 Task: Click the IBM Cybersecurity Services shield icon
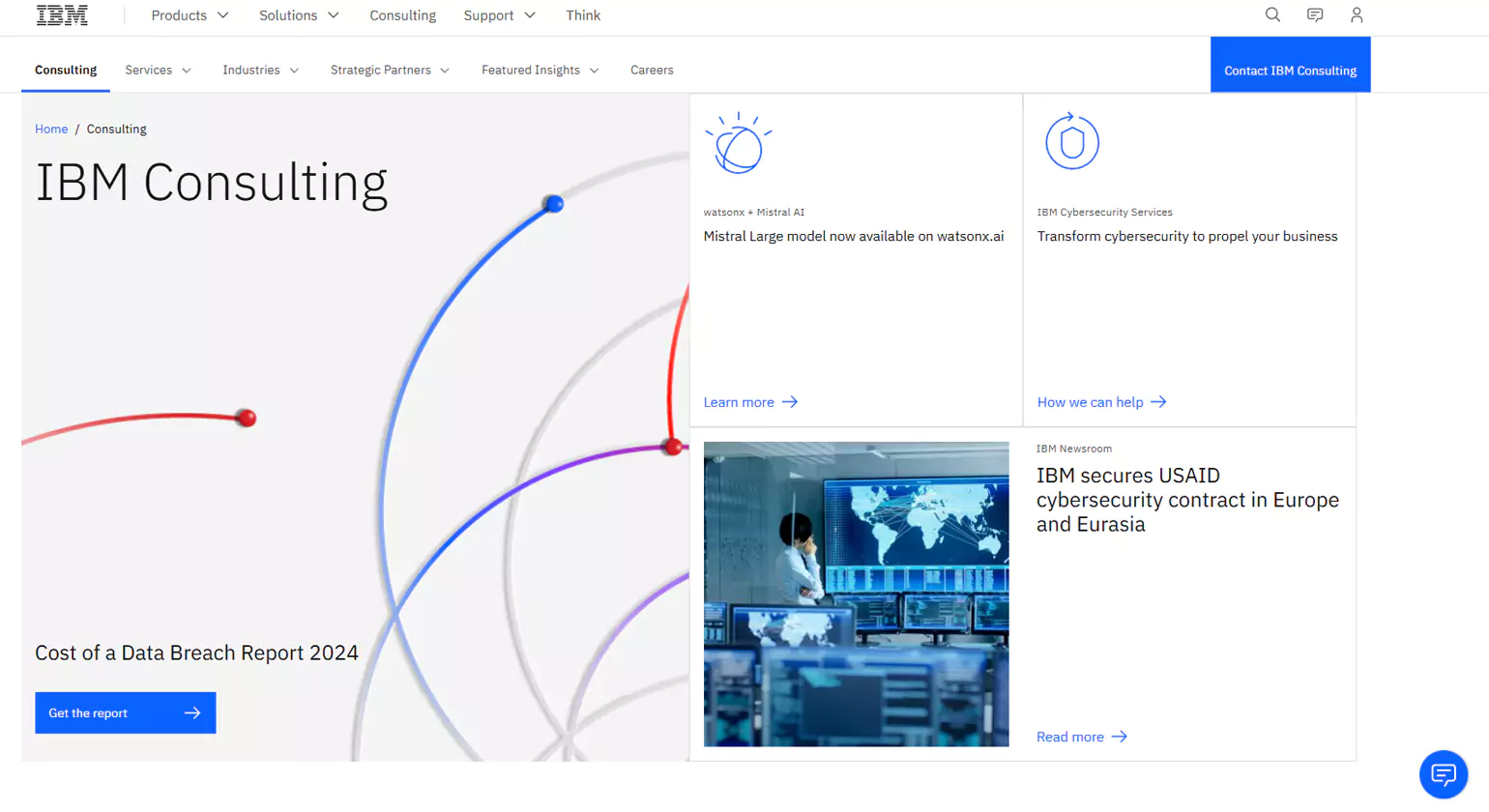coord(1072,141)
